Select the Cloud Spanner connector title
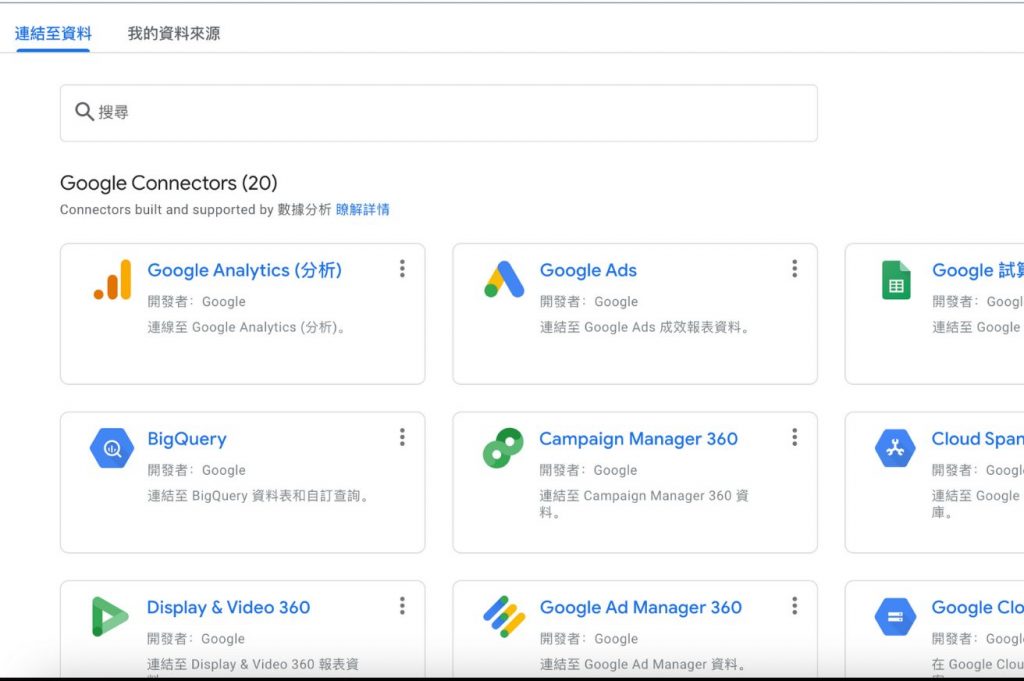Image resolution: width=1024 pixels, height=681 pixels. (x=978, y=439)
